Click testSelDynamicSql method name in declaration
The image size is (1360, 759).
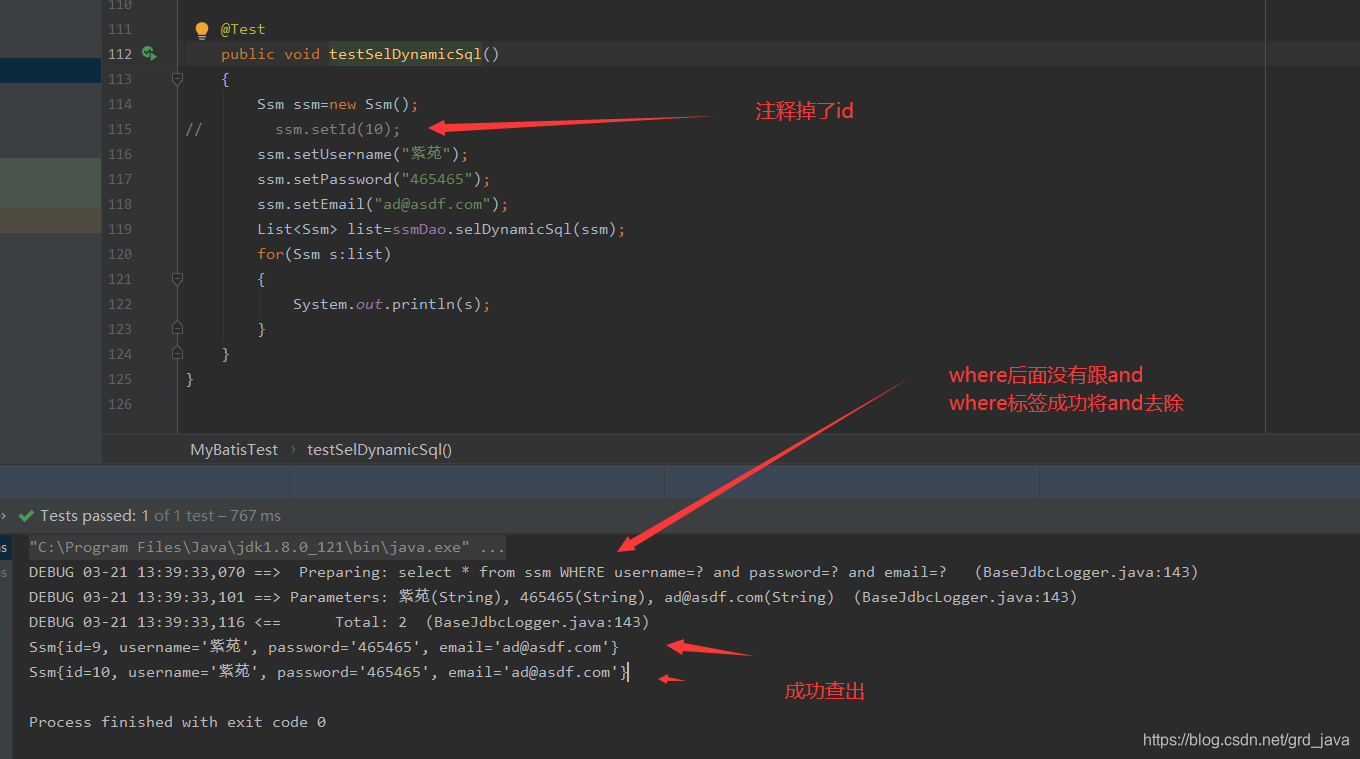pos(405,54)
